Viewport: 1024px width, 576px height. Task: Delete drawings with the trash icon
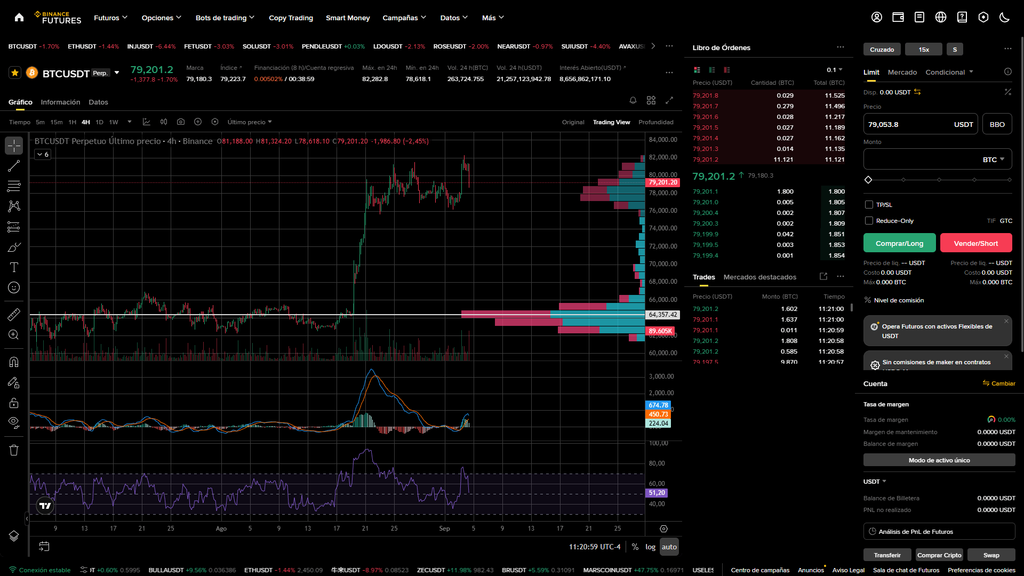[x=14, y=450]
